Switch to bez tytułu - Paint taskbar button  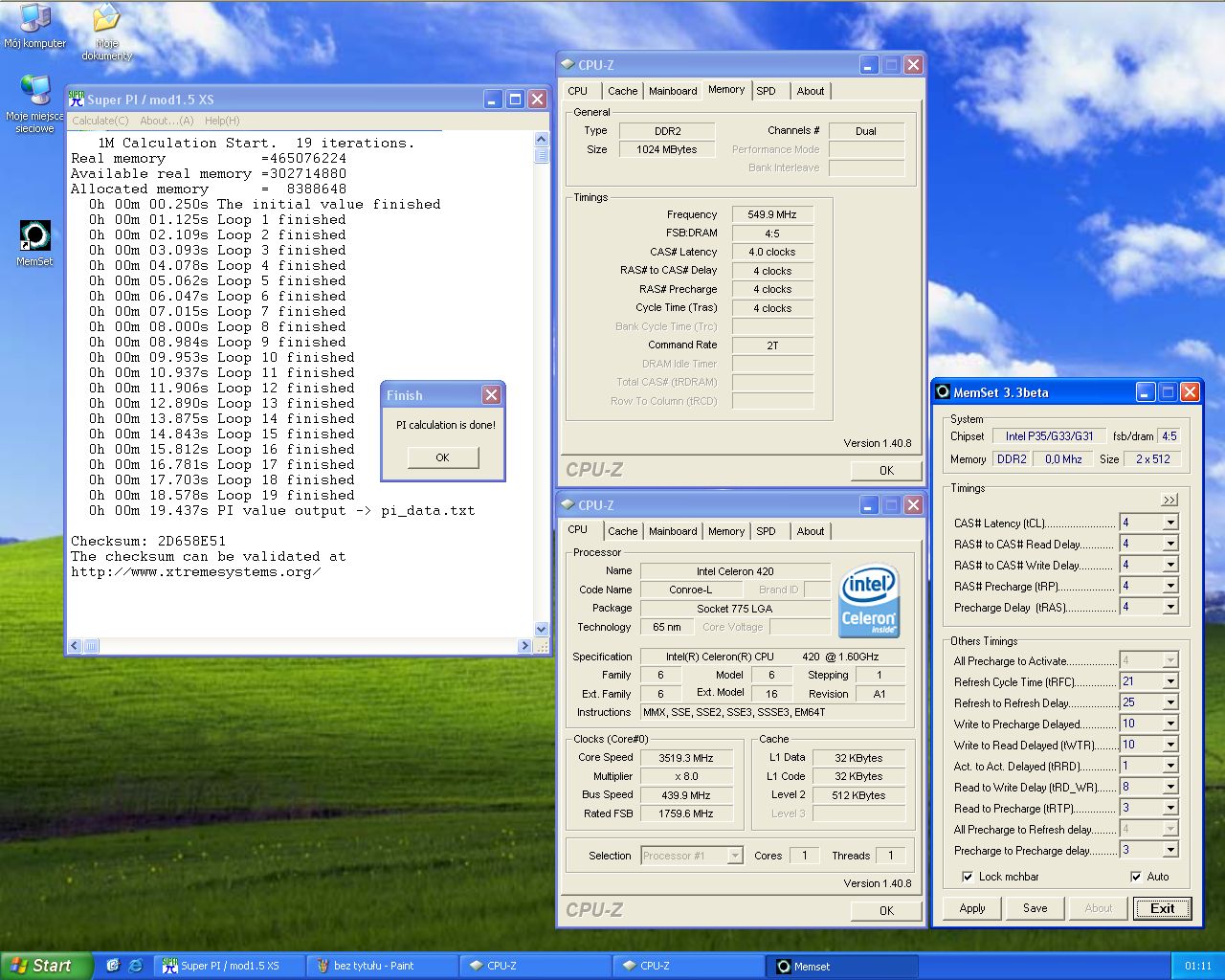[x=382, y=966]
